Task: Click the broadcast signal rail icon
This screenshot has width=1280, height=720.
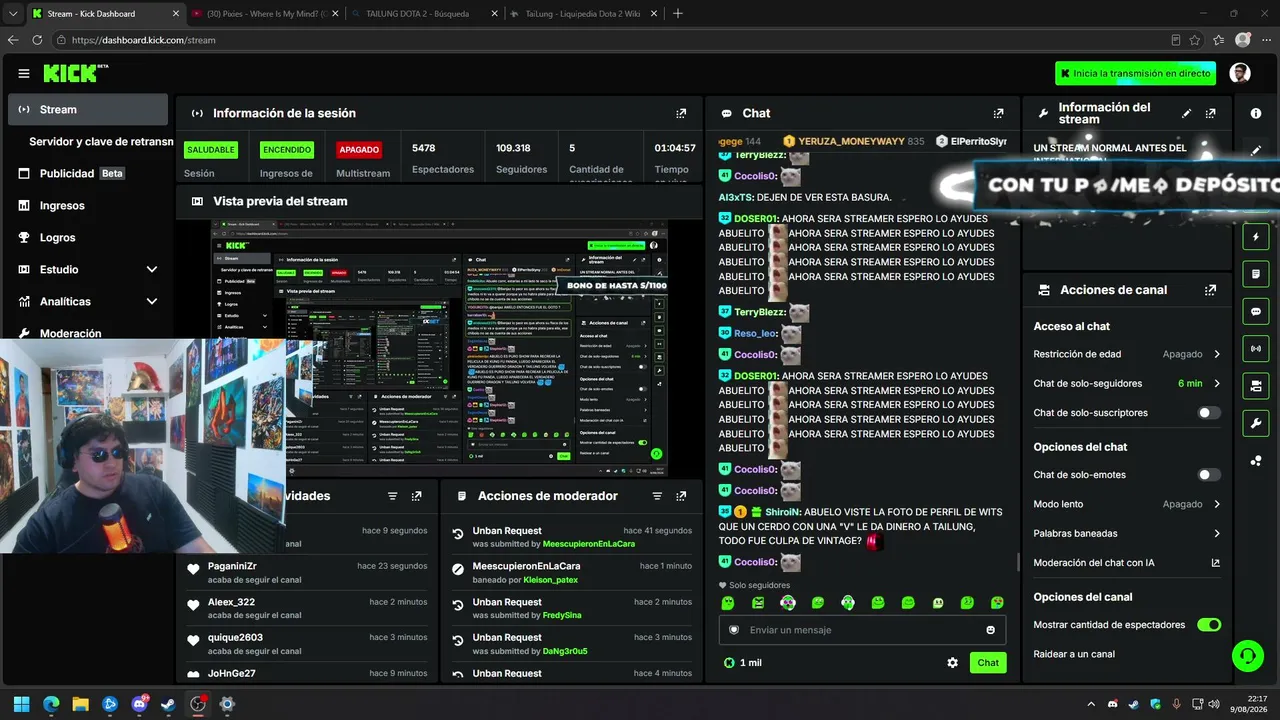Action: [x=1256, y=348]
